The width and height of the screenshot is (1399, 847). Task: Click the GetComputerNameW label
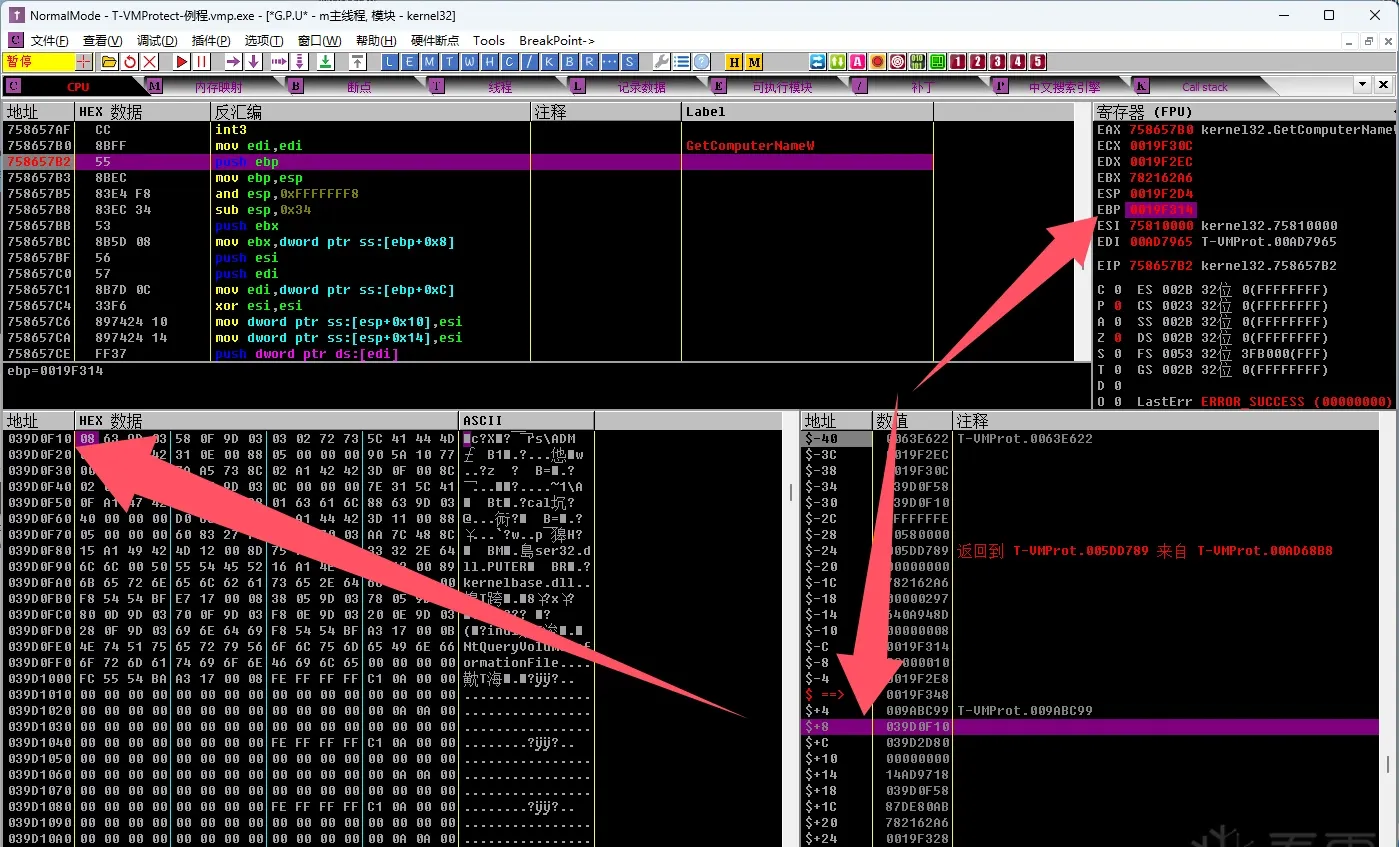(x=750, y=146)
